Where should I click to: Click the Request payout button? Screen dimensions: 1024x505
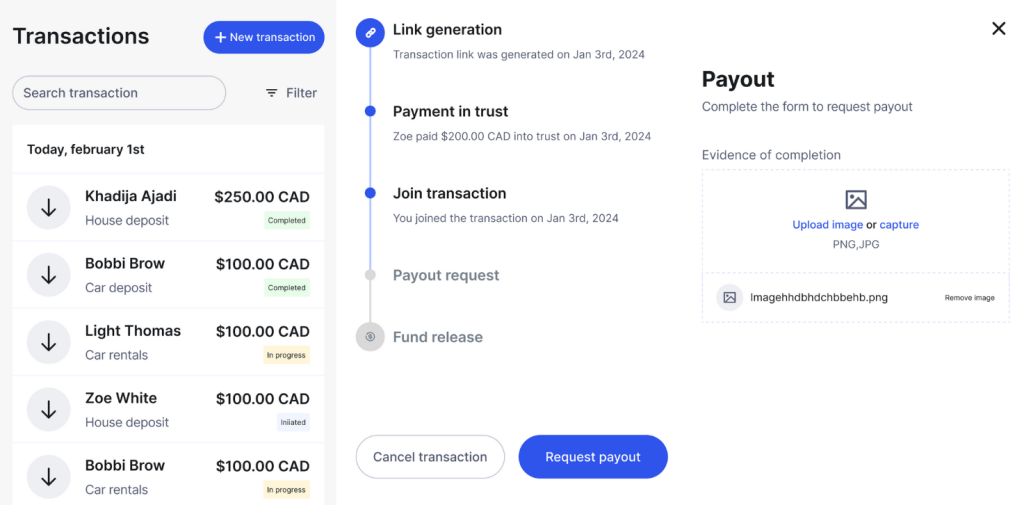click(x=593, y=457)
